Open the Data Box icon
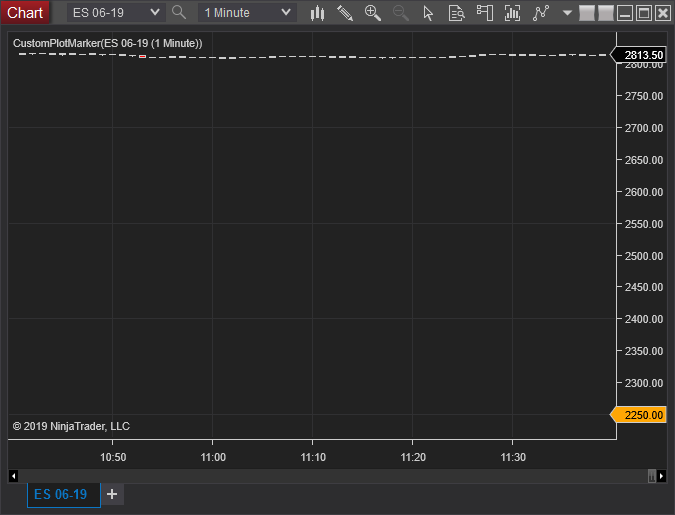The height and width of the screenshot is (515, 675). click(x=456, y=13)
